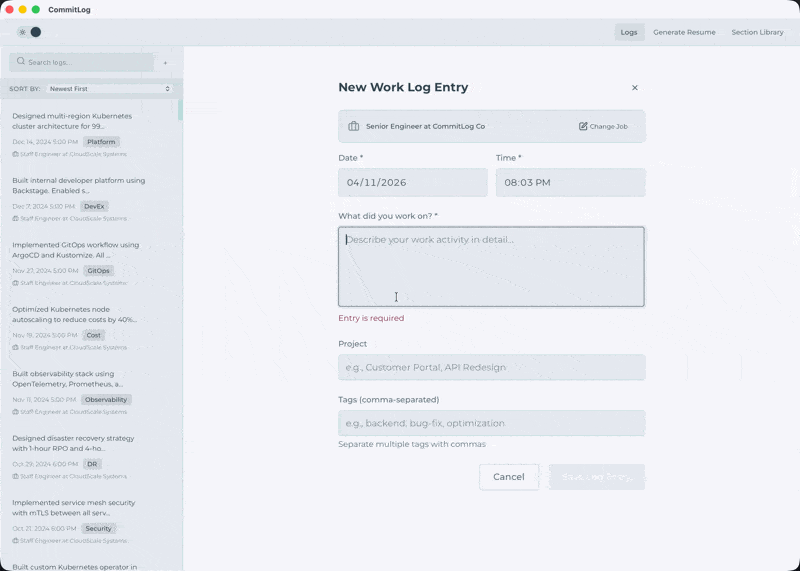Screen dimensions: 800x571
Task: Open the Section Library tab
Action: (x=757, y=32)
